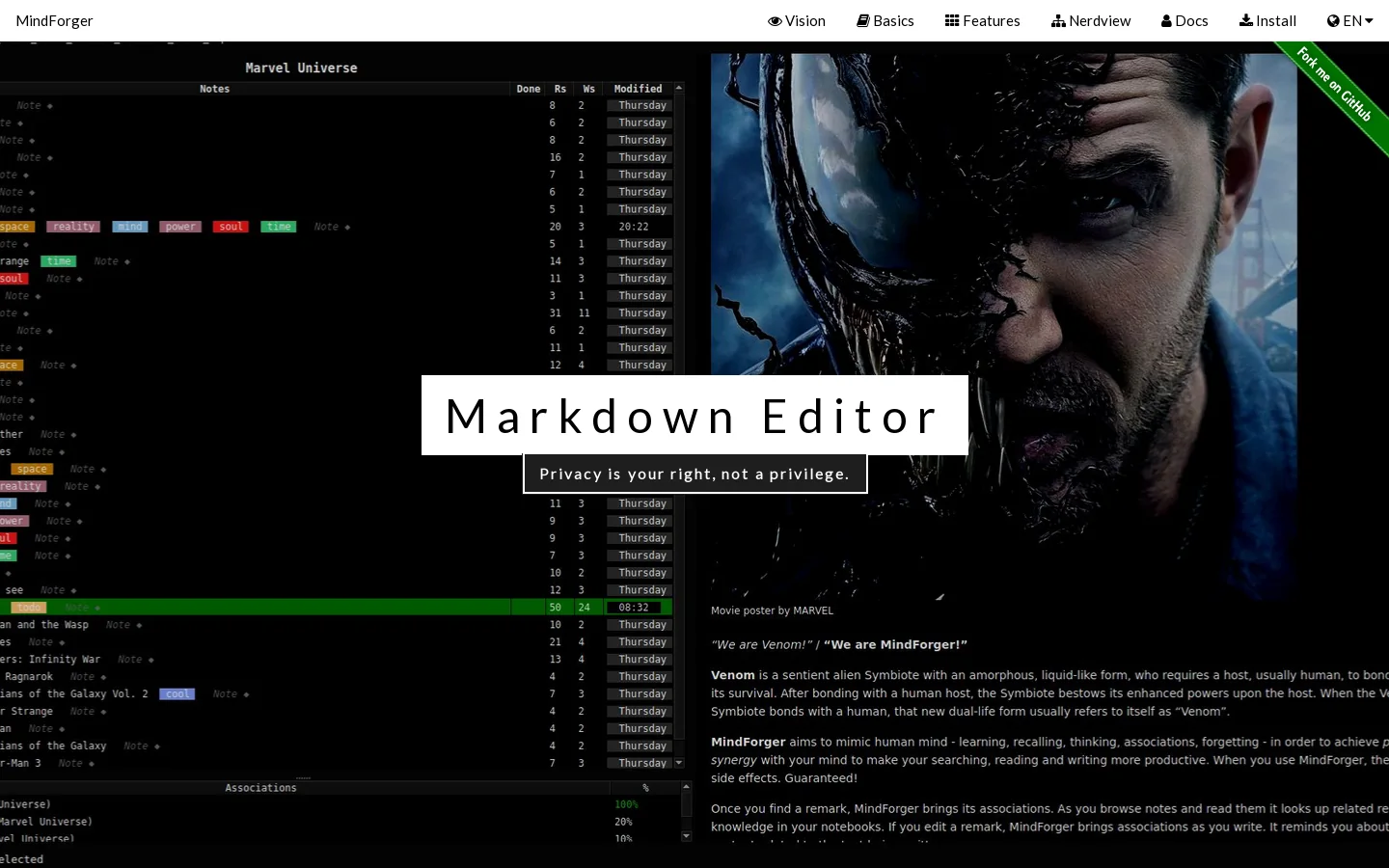Open Nerdview with the sitemap icon
Image resolution: width=1389 pixels, height=868 pixels.
coord(1091,20)
